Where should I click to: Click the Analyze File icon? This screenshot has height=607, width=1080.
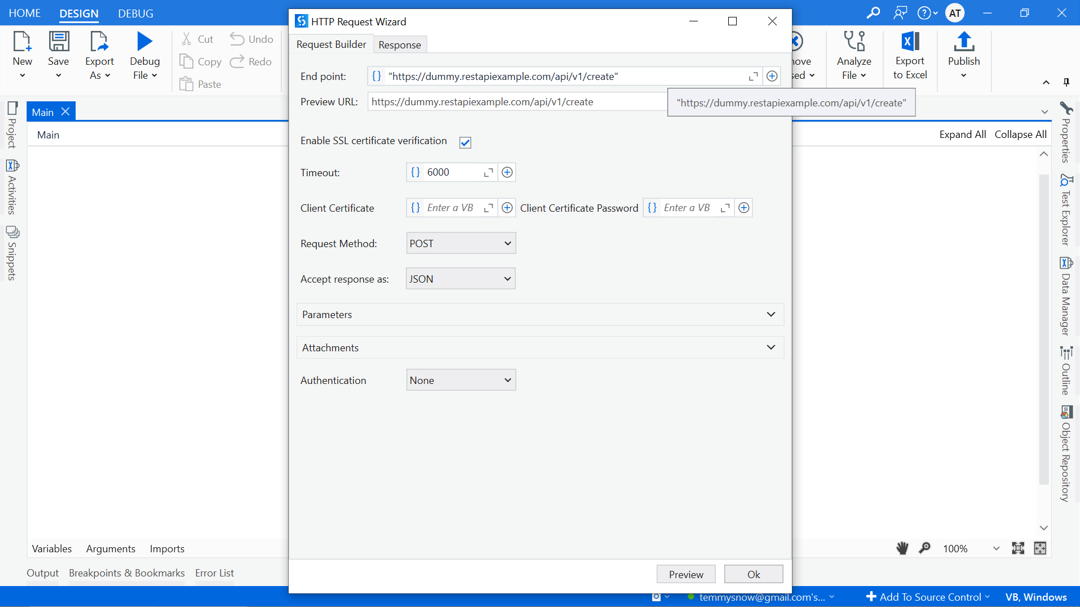click(854, 42)
